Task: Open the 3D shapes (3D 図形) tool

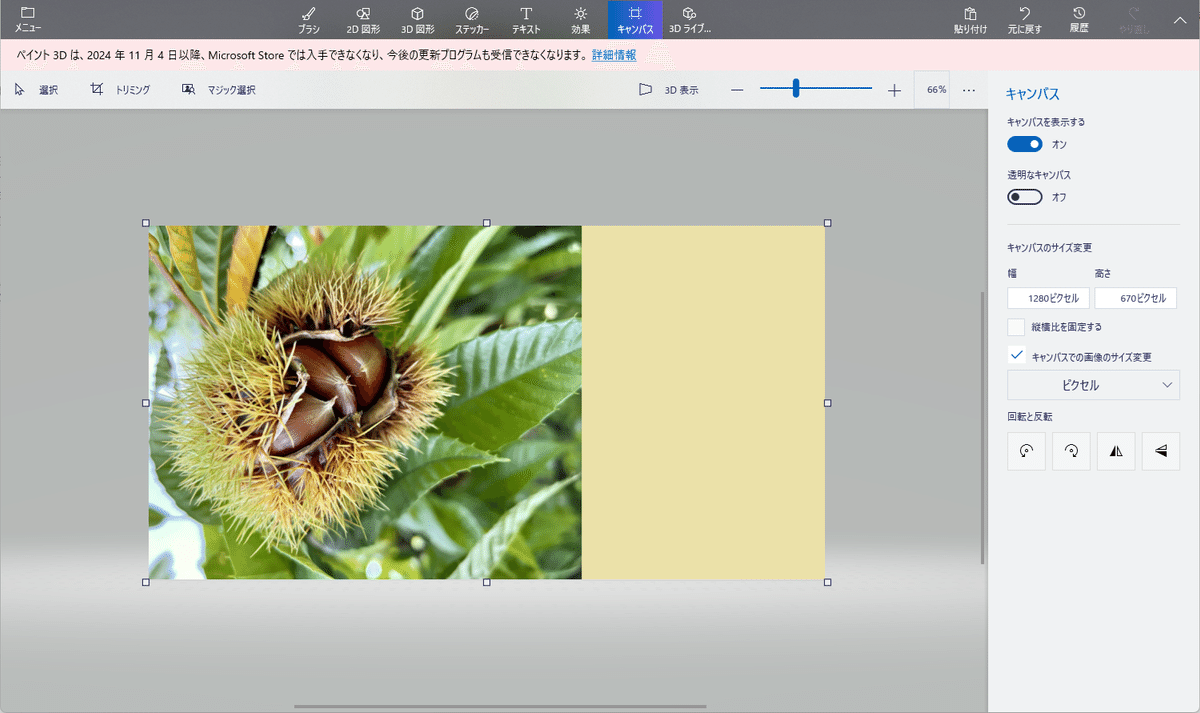Action: point(418,19)
